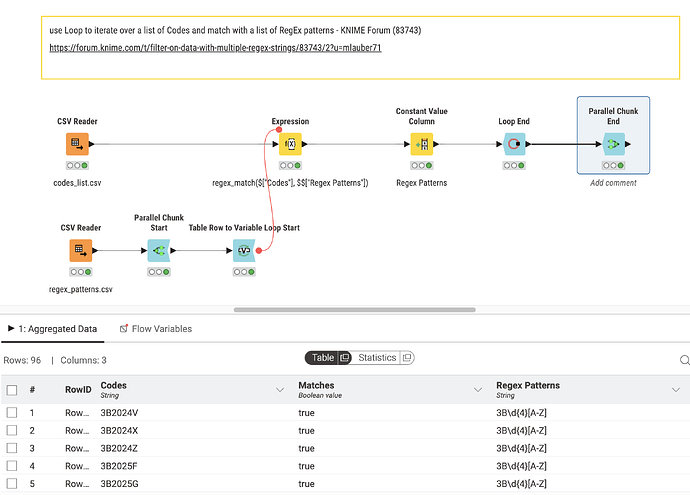Click the codes_list.csv node label

coord(77,183)
